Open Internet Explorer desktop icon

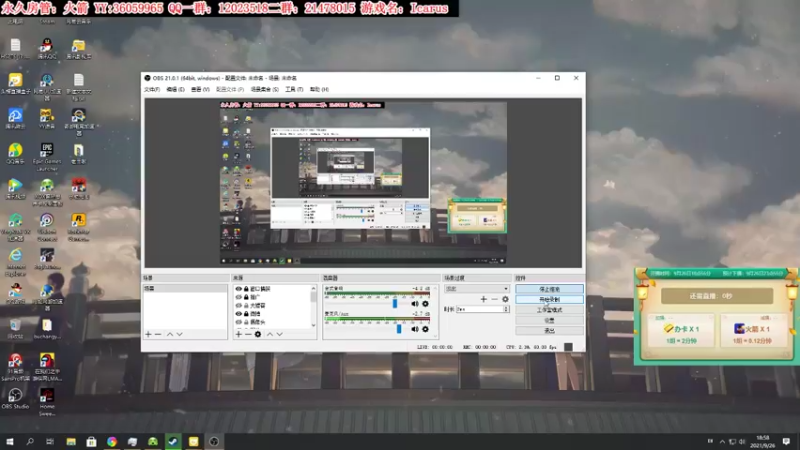tap(15, 262)
